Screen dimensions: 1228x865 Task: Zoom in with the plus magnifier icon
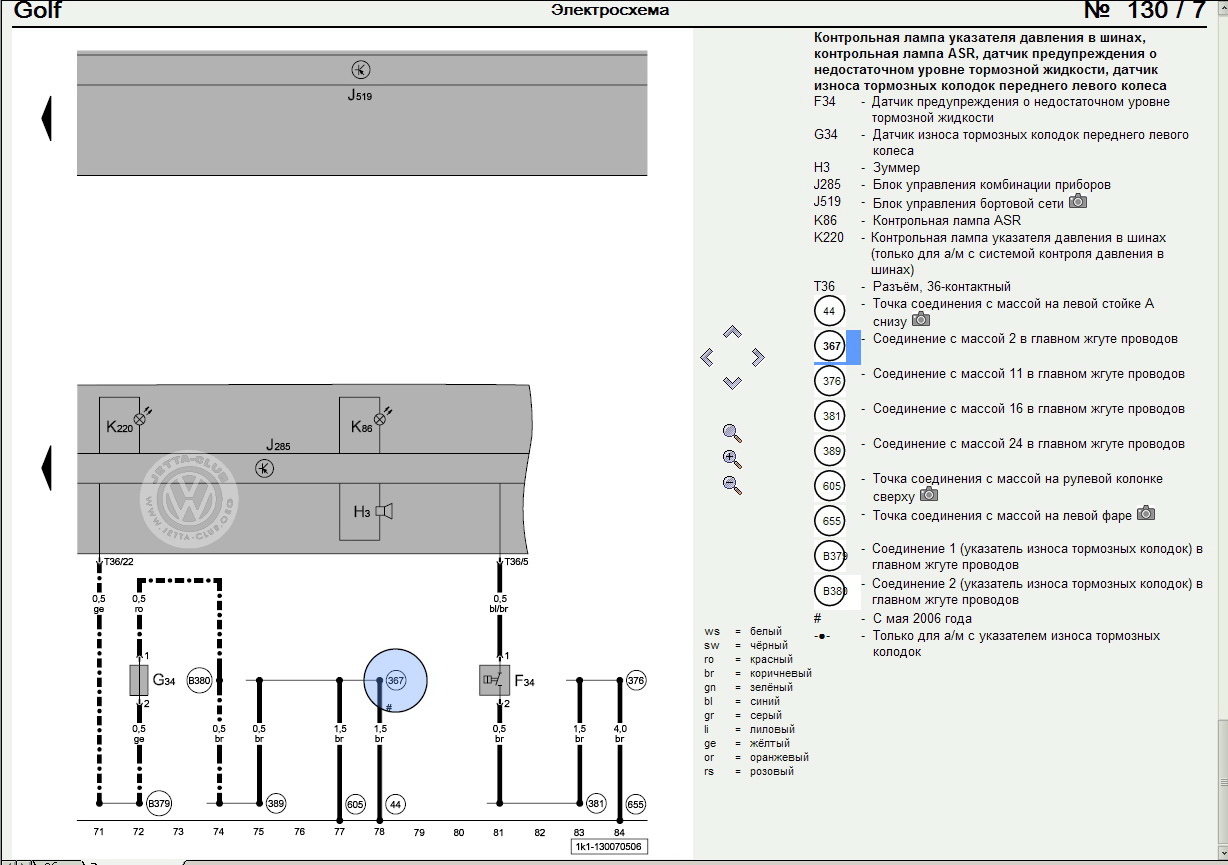732,459
